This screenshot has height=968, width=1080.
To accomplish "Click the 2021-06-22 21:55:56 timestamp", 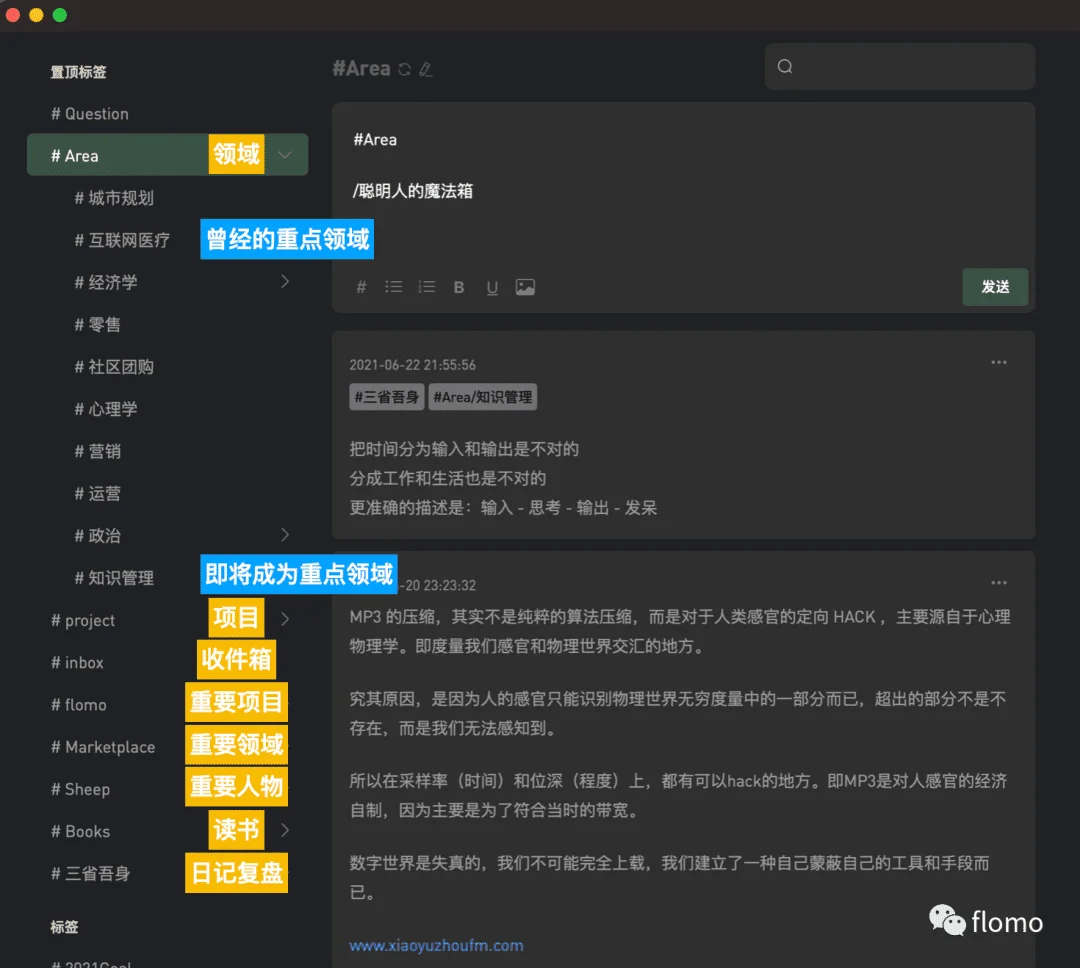I will click(413, 365).
